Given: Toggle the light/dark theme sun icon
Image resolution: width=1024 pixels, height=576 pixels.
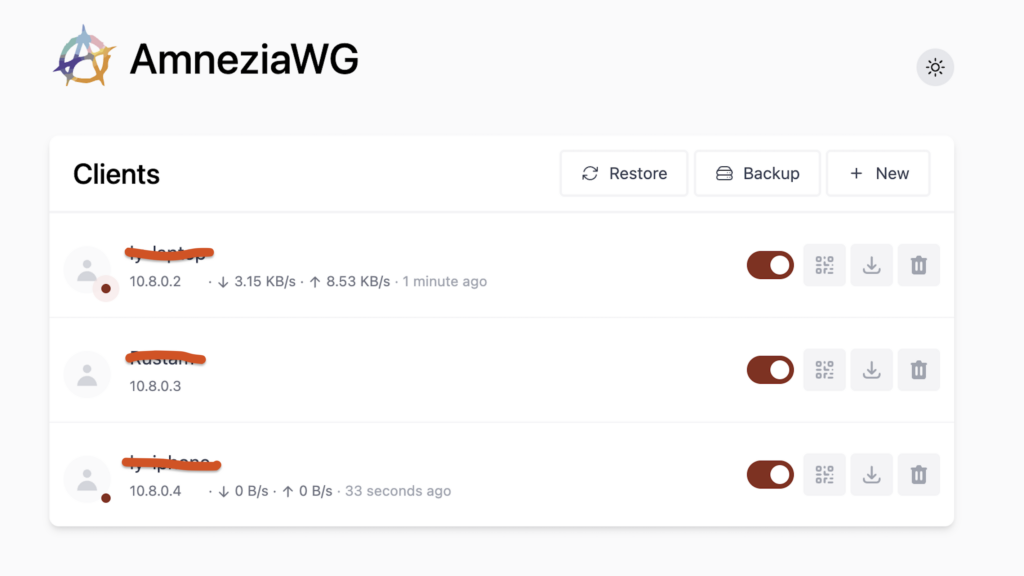Looking at the screenshot, I should (x=935, y=68).
